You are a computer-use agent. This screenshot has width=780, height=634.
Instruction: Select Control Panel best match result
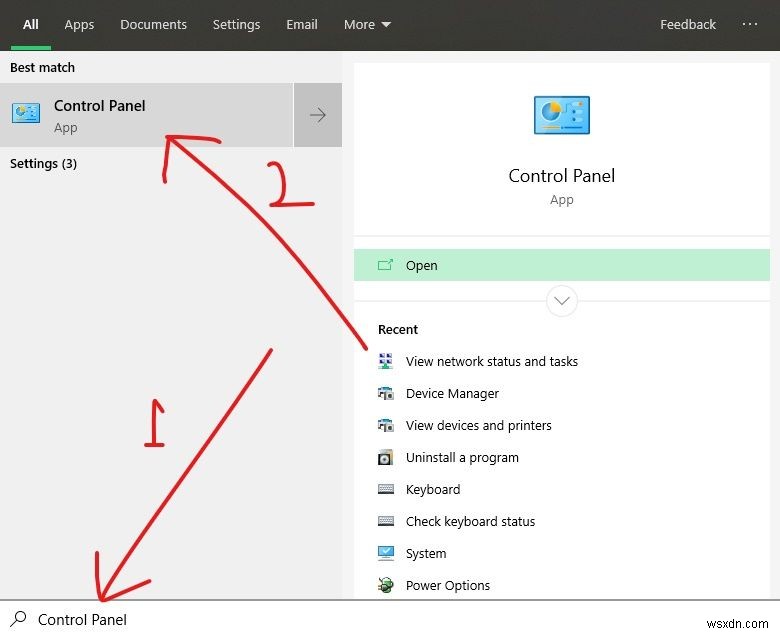click(146, 115)
